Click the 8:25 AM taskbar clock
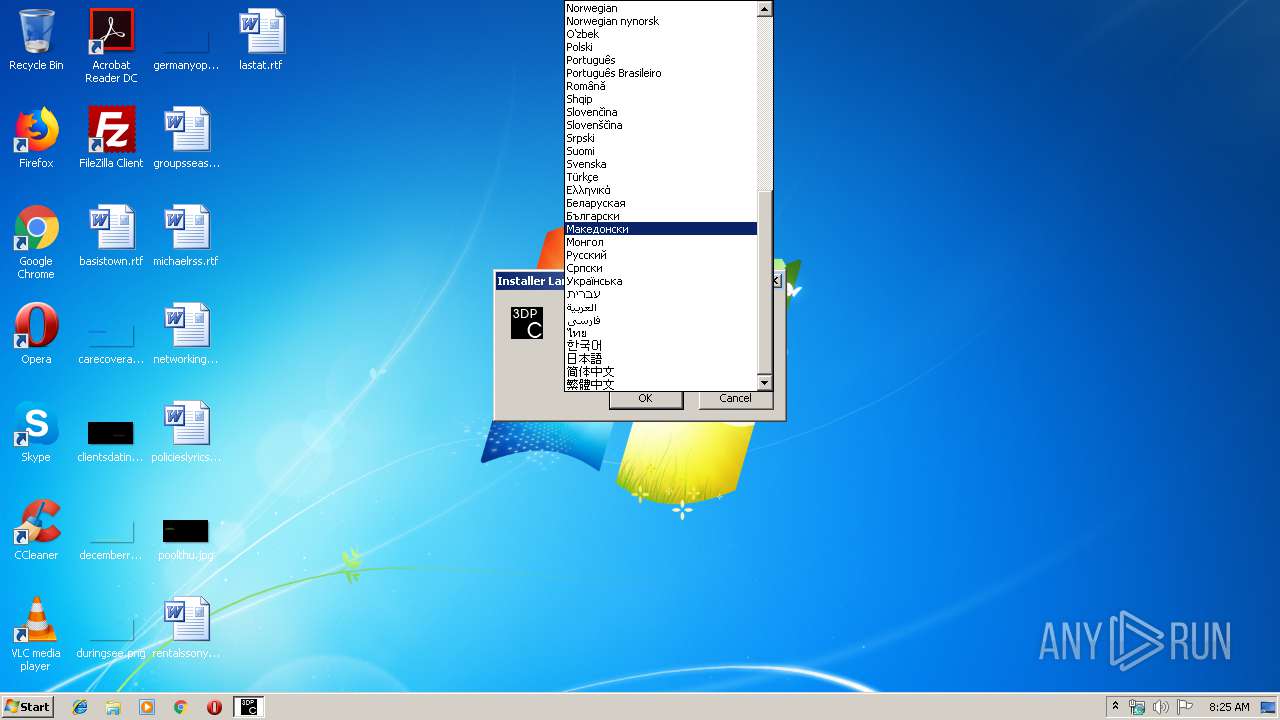This screenshot has height=720, width=1280. (1228, 707)
